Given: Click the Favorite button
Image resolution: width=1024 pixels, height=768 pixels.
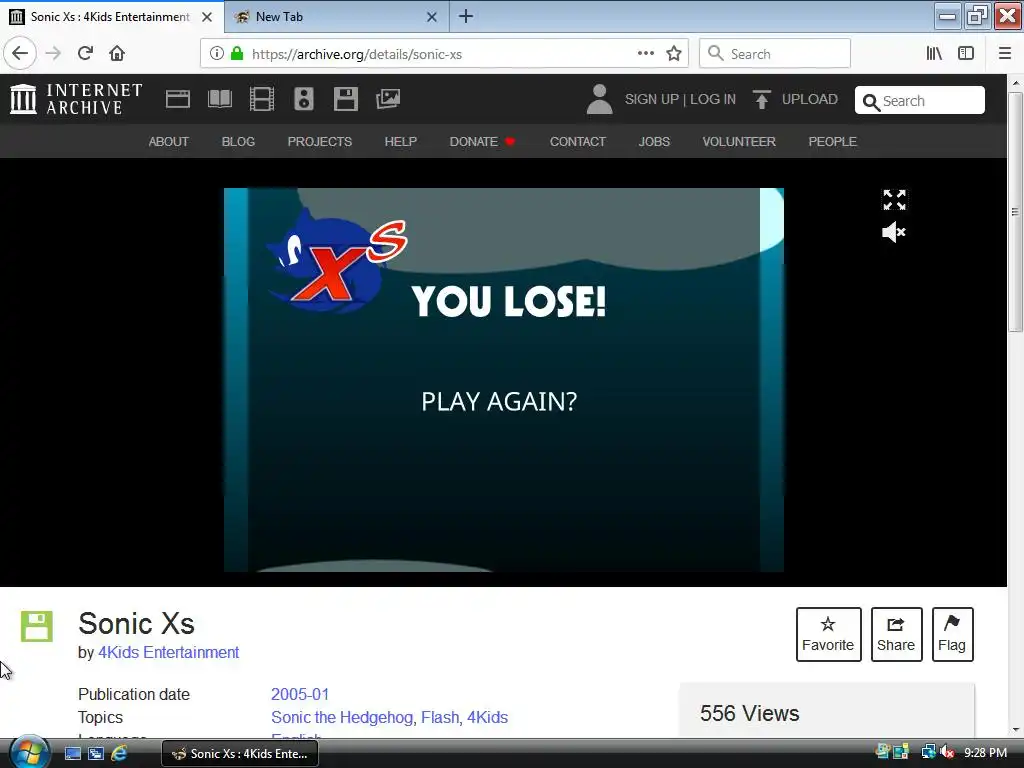Looking at the screenshot, I should click(828, 634).
